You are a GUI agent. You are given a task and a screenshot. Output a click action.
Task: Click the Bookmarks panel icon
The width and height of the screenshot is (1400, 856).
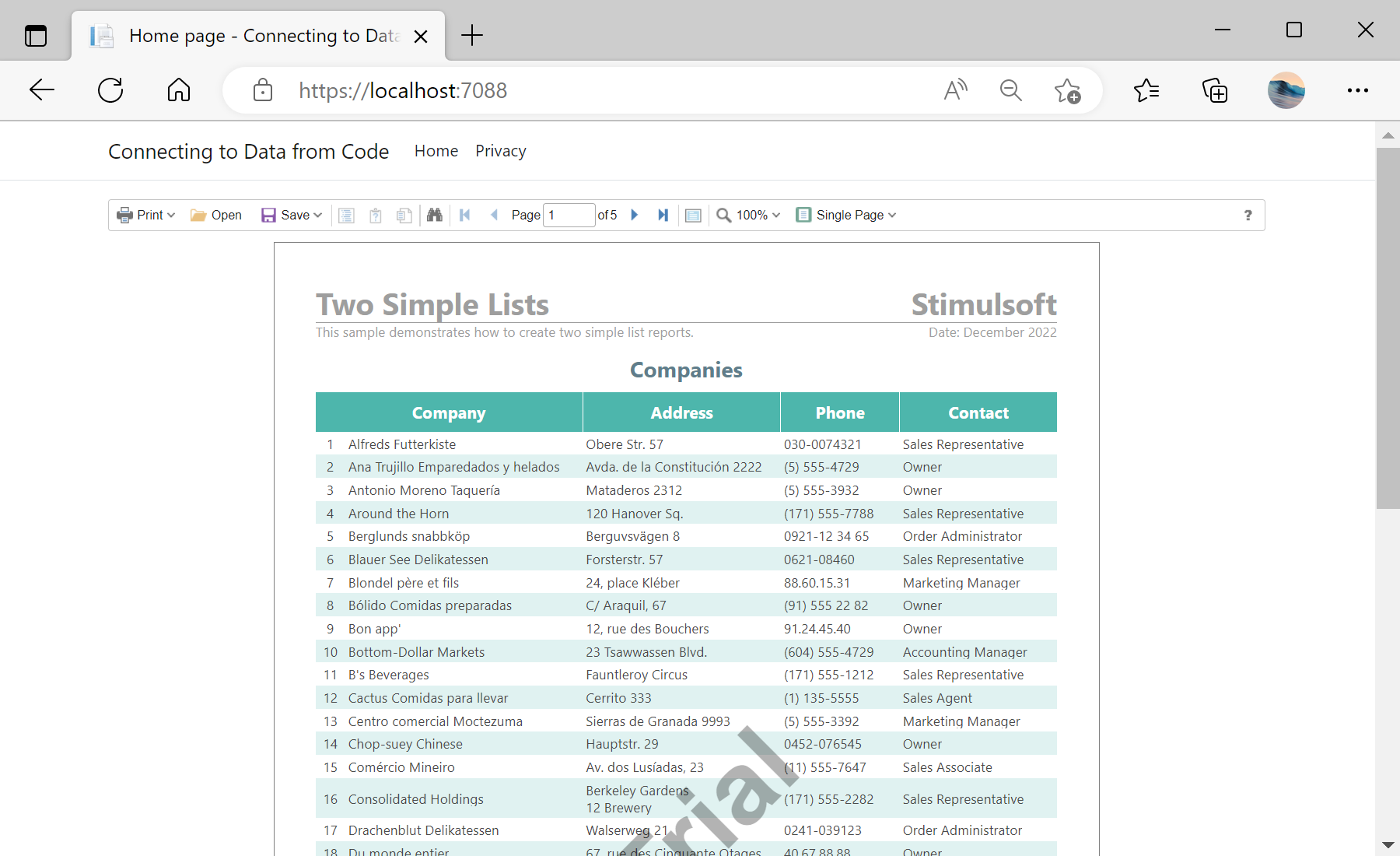point(347,216)
